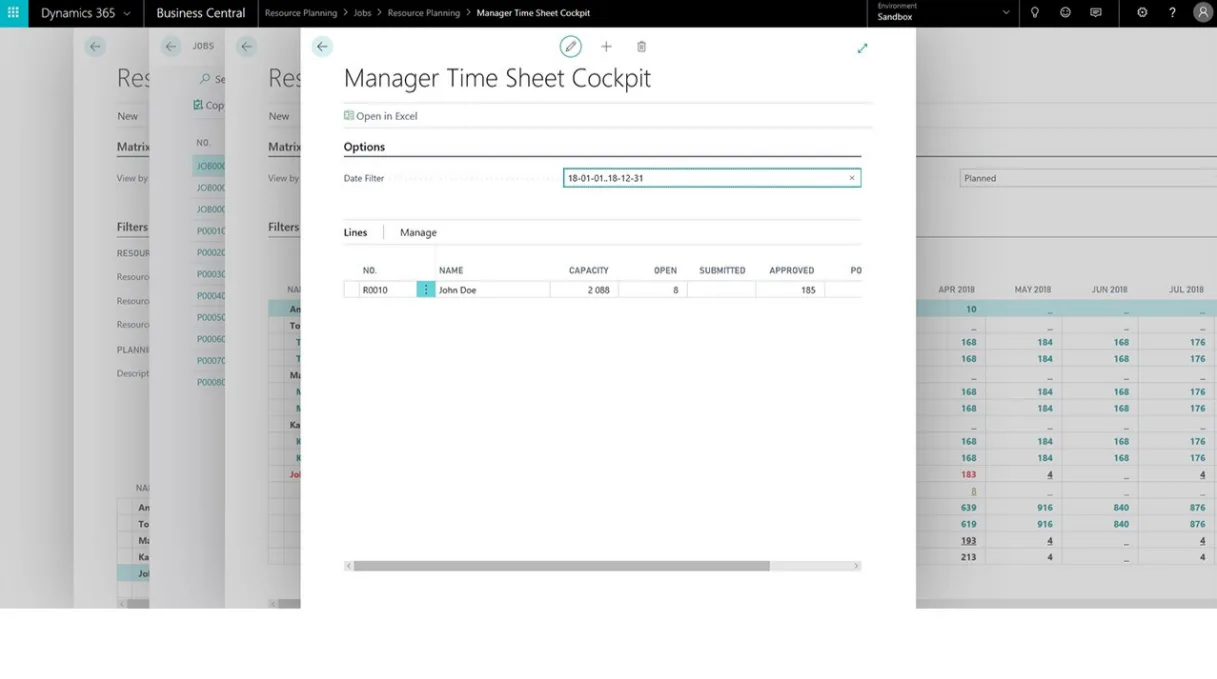Image resolution: width=1217 pixels, height=679 pixels.
Task: Click the plus icon to add new
Action: [606, 47]
